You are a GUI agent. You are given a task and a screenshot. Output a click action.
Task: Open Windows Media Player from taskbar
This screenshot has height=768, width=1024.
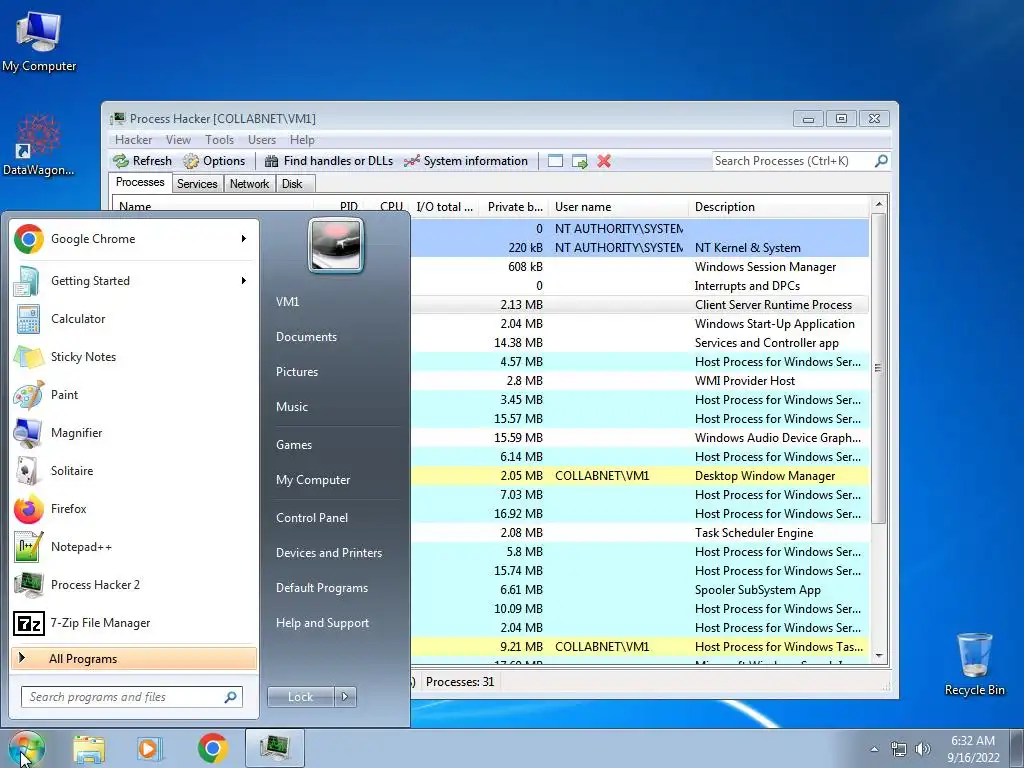click(150, 748)
